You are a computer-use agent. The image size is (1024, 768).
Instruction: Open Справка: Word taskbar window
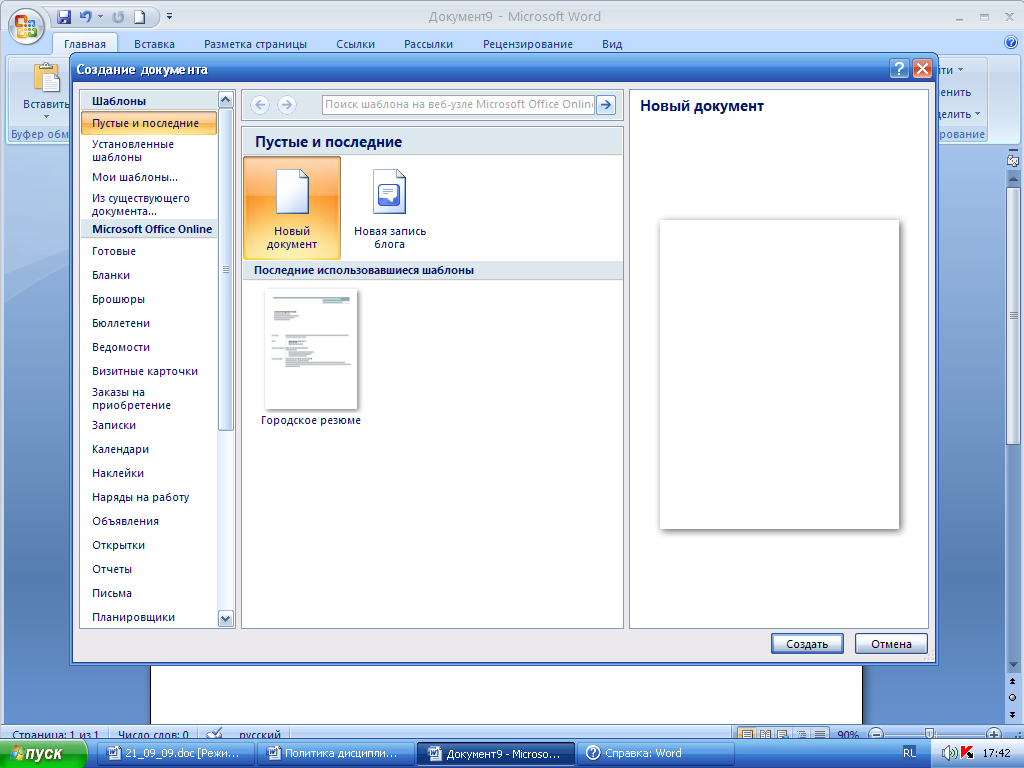[655, 754]
